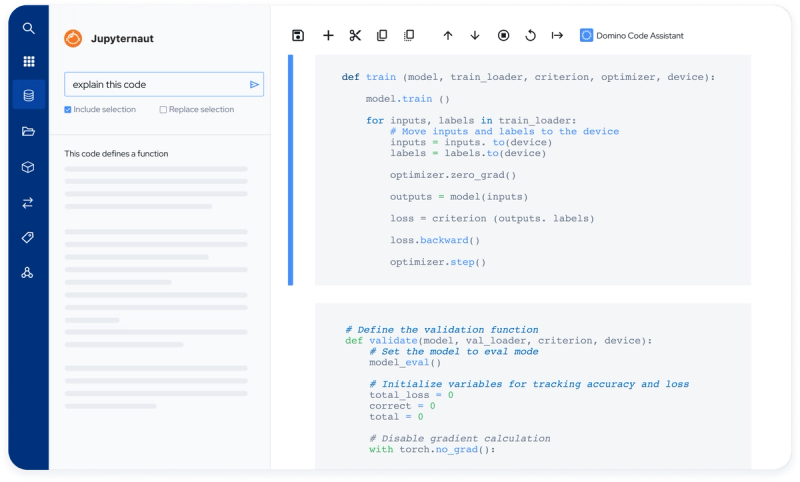The height and width of the screenshot is (482, 800).
Task: Click 'optimizer.zero_grad()' line
Action: tap(453, 175)
